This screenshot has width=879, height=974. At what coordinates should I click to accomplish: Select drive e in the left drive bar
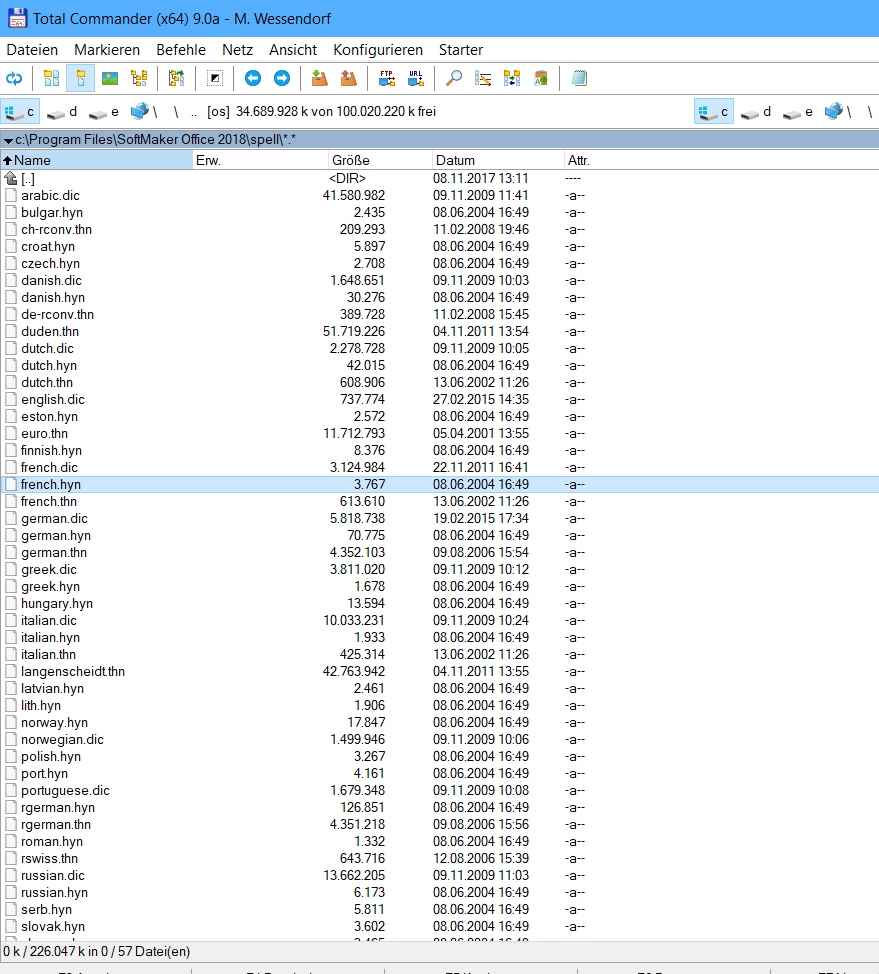(104, 112)
